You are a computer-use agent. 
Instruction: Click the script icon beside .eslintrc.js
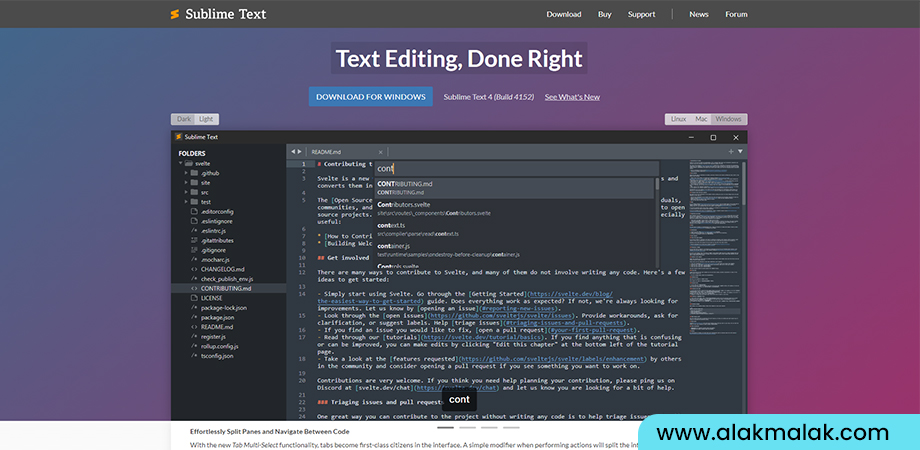coord(194,231)
